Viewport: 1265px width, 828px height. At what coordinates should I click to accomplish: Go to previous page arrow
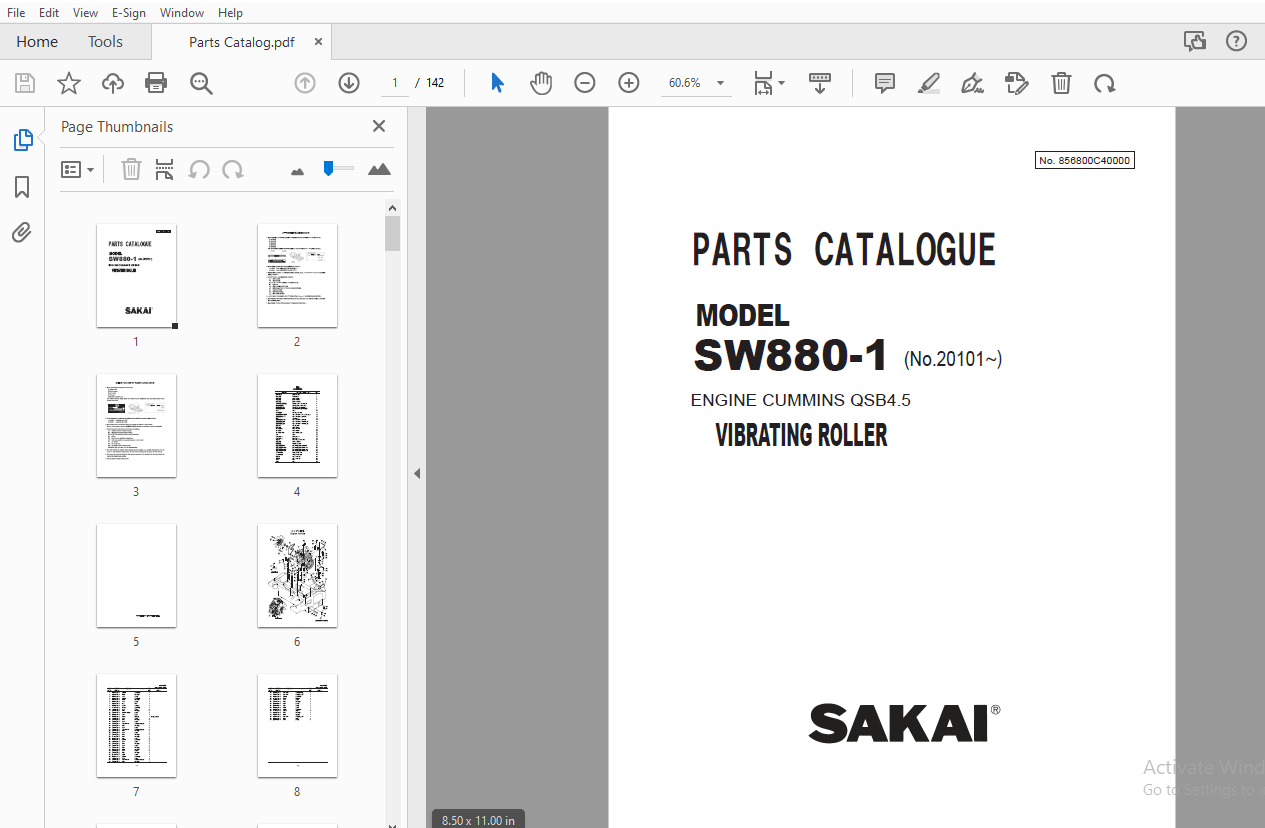click(x=305, y=83)
